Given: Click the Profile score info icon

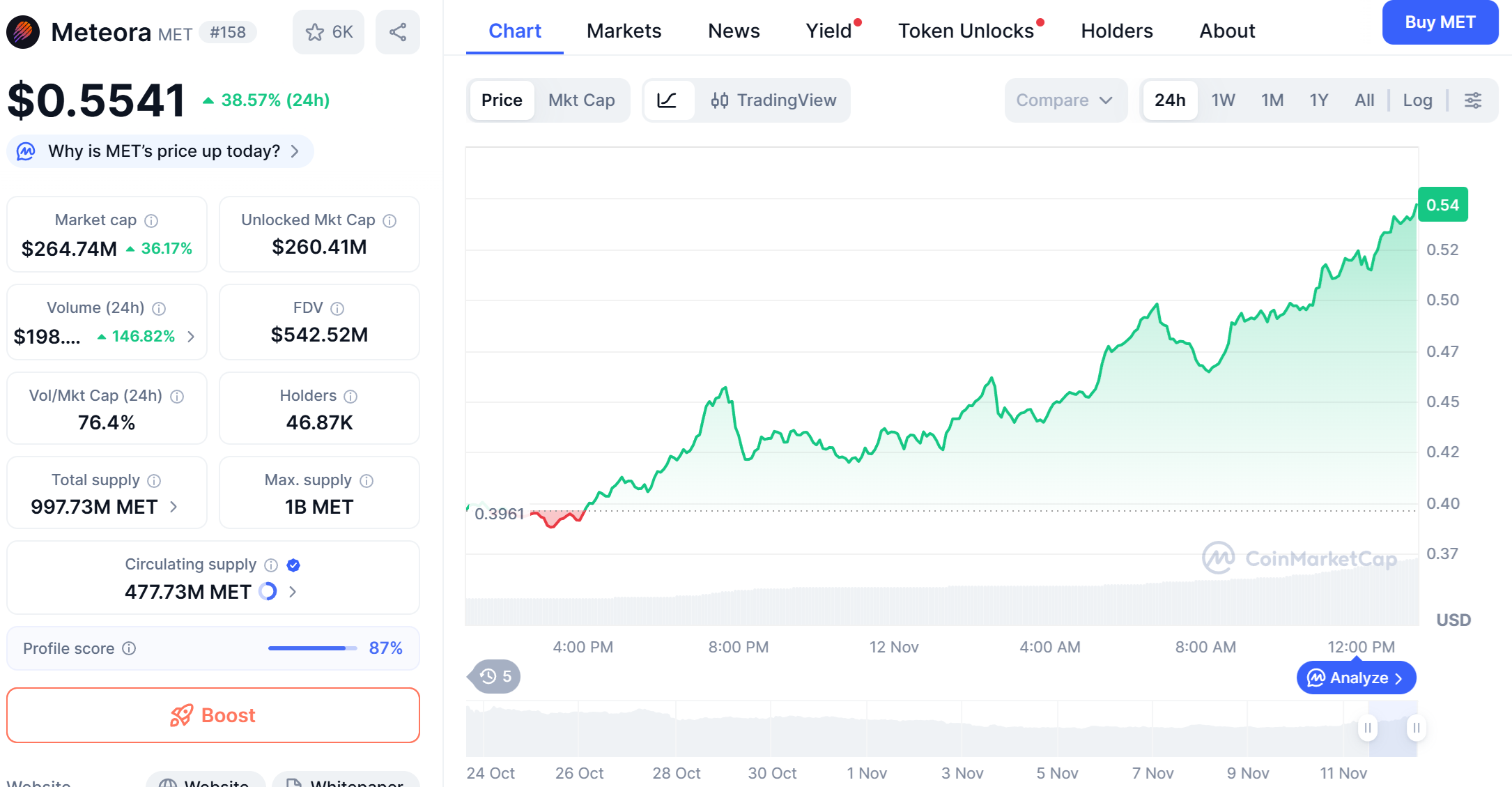Looking at the screenshot, I should click(129, 648).
